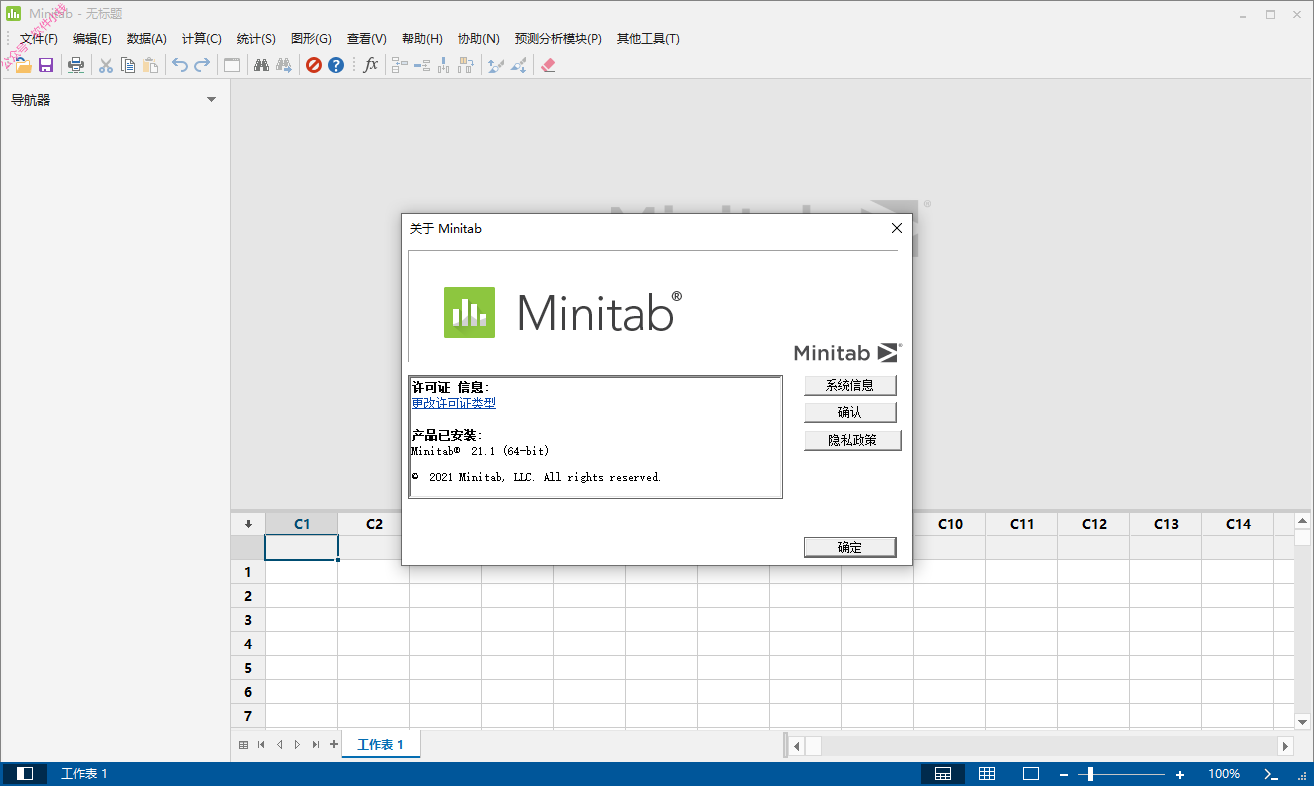Image resolution: width=1314 pixels, height=786 pixels.
Task: Jump to first worksheet tab arrow
Action: click(x=261, y=745)
